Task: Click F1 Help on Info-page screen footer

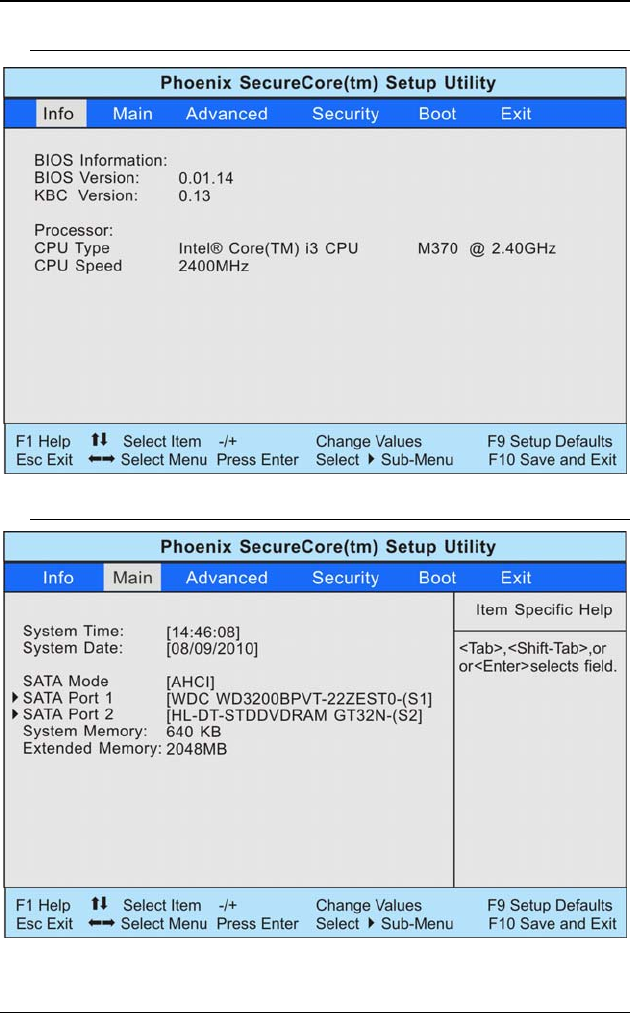Action: point(43,442)
